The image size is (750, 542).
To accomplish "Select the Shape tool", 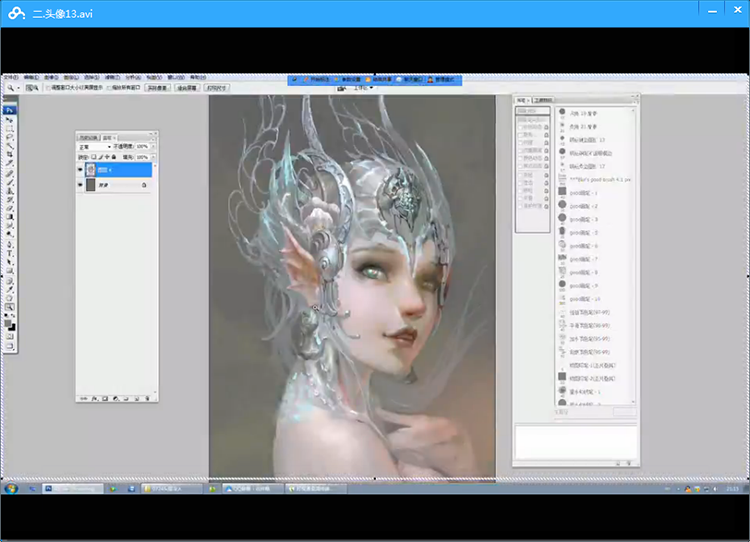I will point(10,271).
